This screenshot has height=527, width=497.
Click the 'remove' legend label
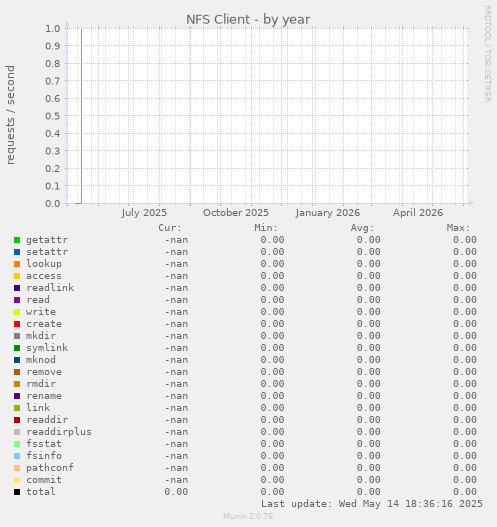click(44, 372)
